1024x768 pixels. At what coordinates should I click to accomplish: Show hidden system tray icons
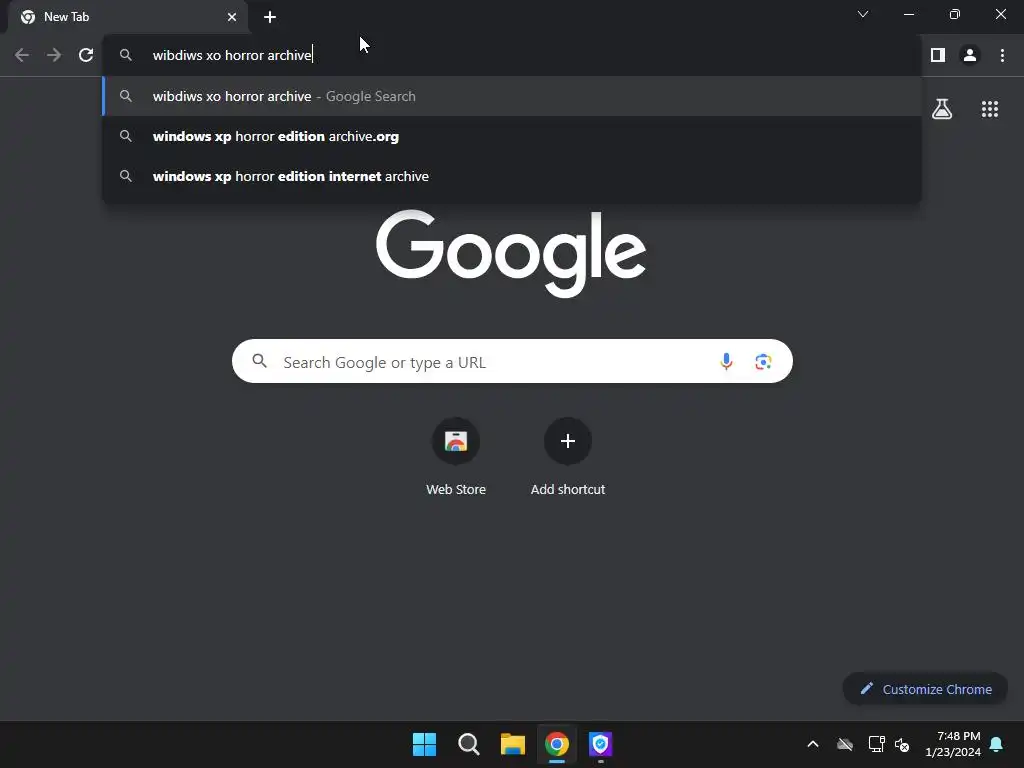click(813, 744)
